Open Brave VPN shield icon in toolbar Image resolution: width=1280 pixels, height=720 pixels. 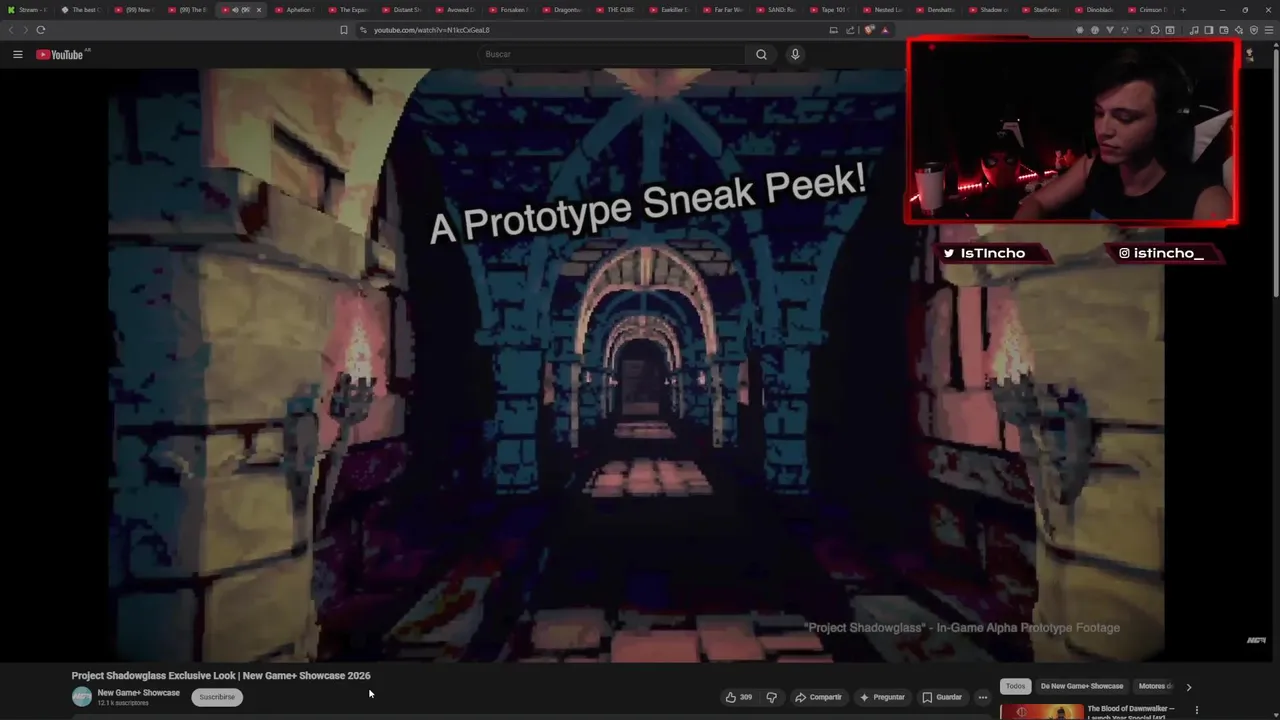tap(1254, 30)
